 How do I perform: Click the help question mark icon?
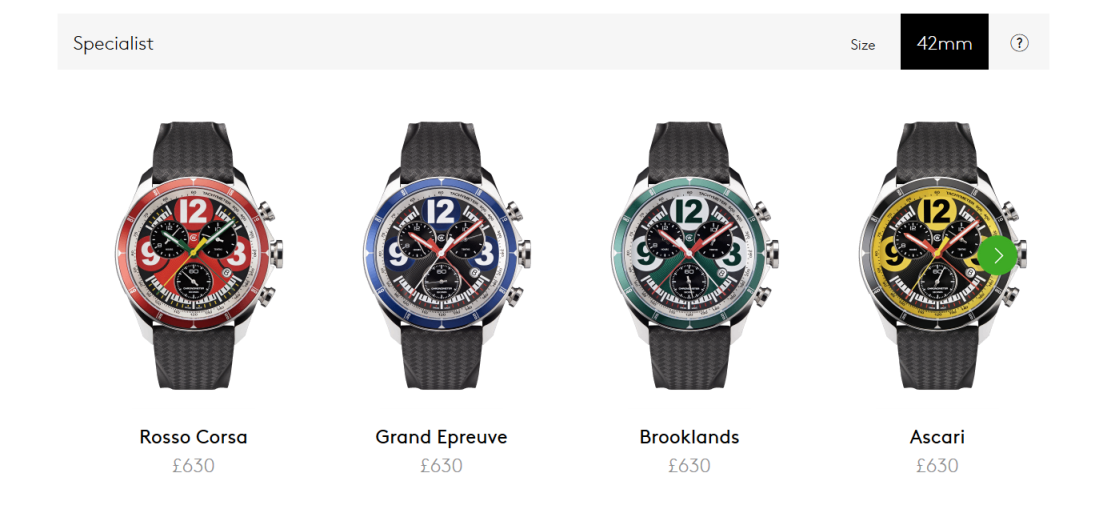(x=1019, y=43)
